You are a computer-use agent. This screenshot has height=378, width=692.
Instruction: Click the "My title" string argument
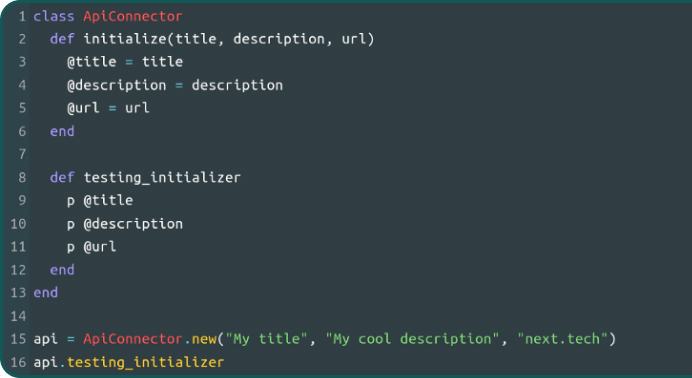coord(266,339)
